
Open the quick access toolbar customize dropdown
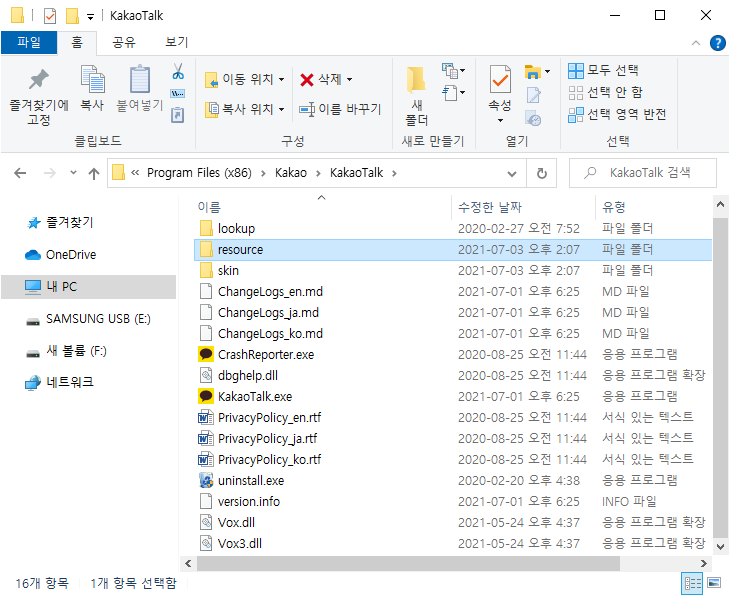click(90, 17)
